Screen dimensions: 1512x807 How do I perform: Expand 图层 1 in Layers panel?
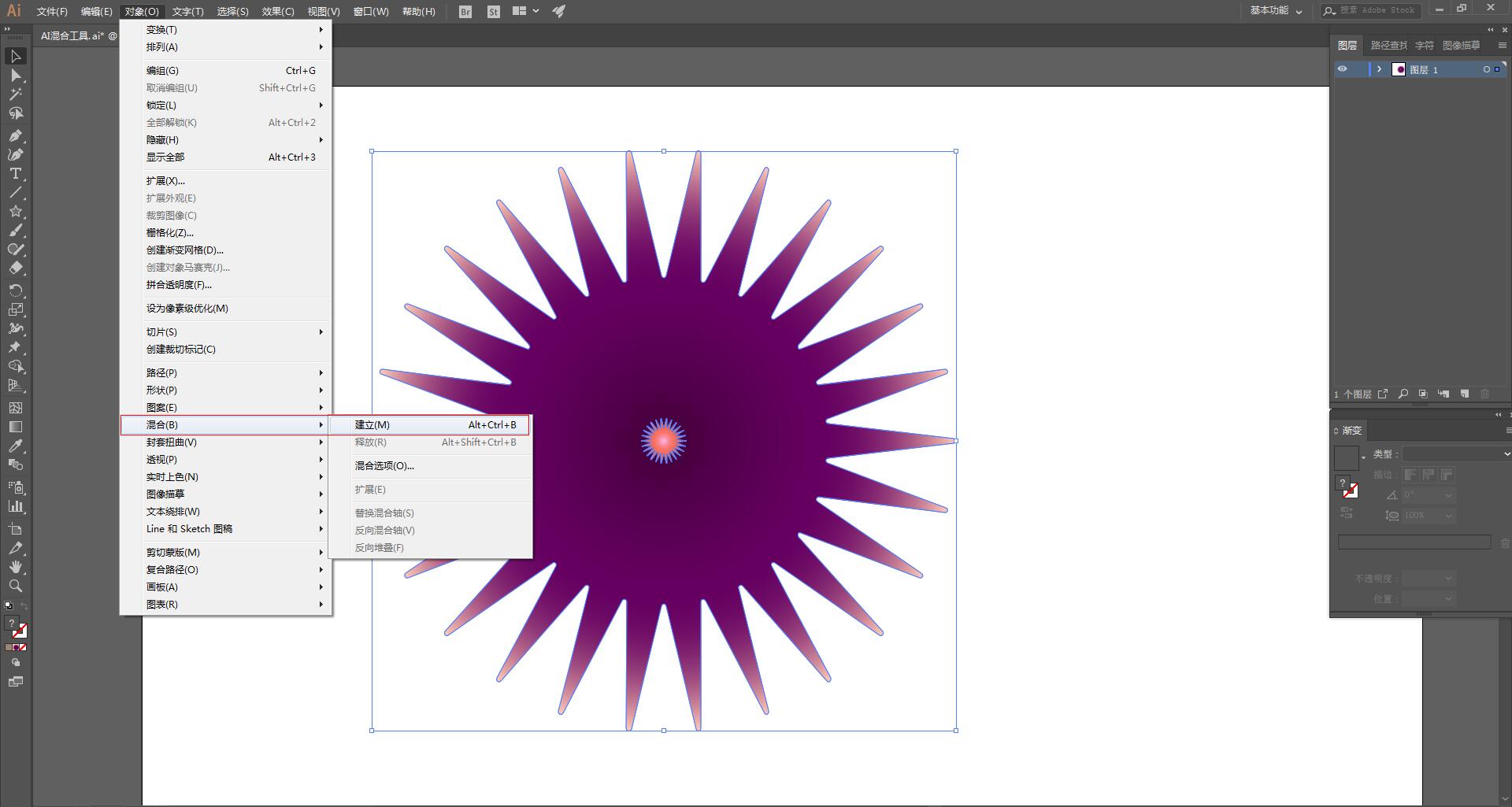pyautogui.click(x=1379, y=69)
